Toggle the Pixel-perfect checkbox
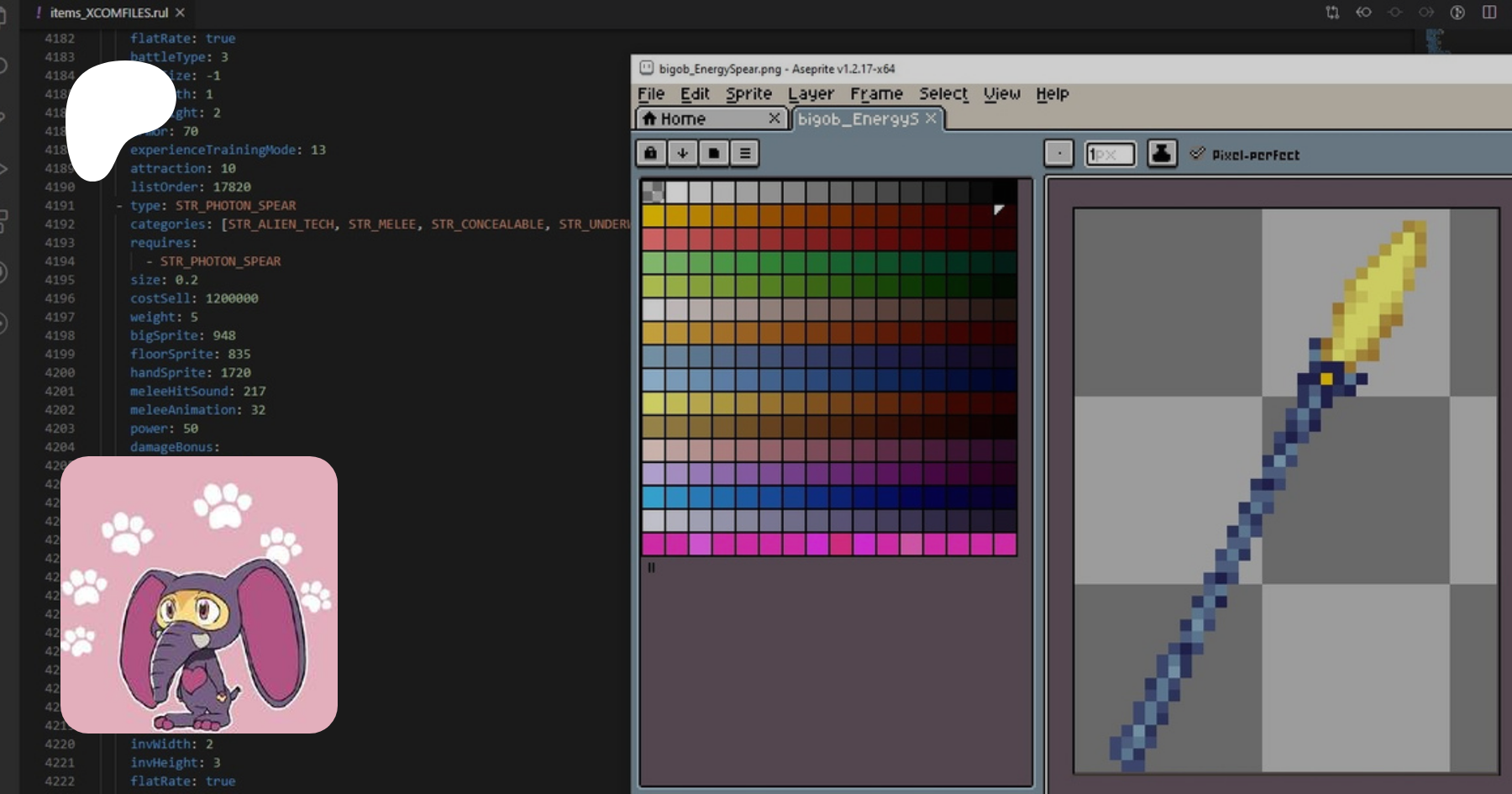The width and height of the screenshot is (1512, 794). coord(1198,154)
